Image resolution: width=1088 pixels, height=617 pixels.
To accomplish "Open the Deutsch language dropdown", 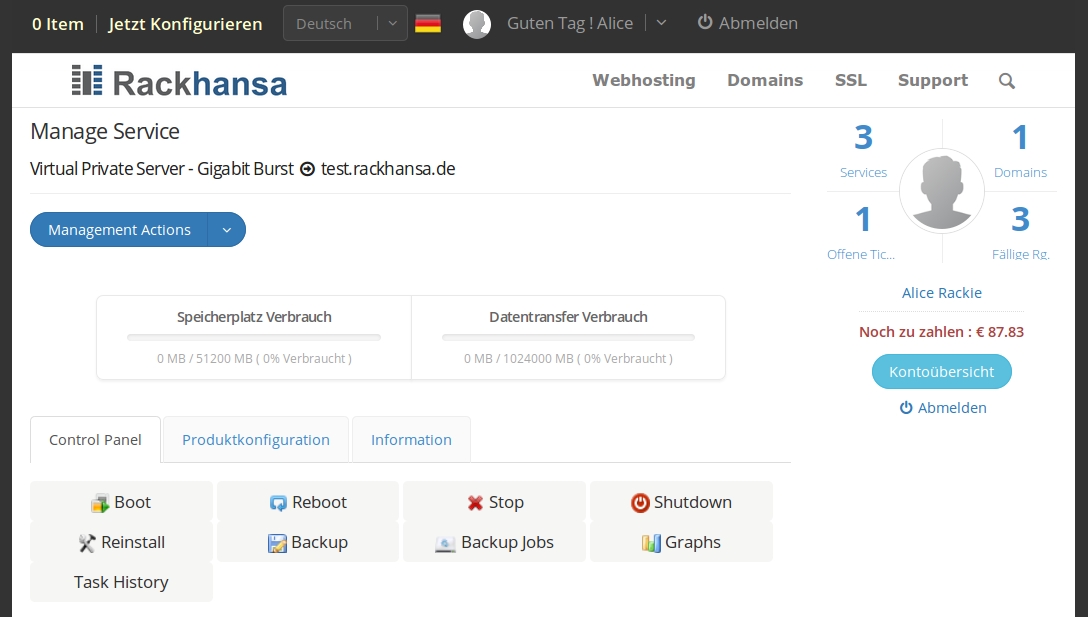I will [x=346, y=24].
